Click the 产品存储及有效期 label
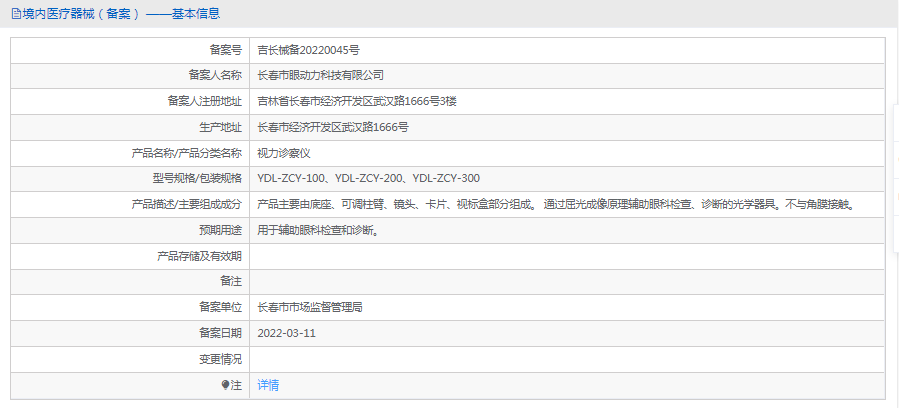The width and height of the screenshot is (899, 408). 200,256
